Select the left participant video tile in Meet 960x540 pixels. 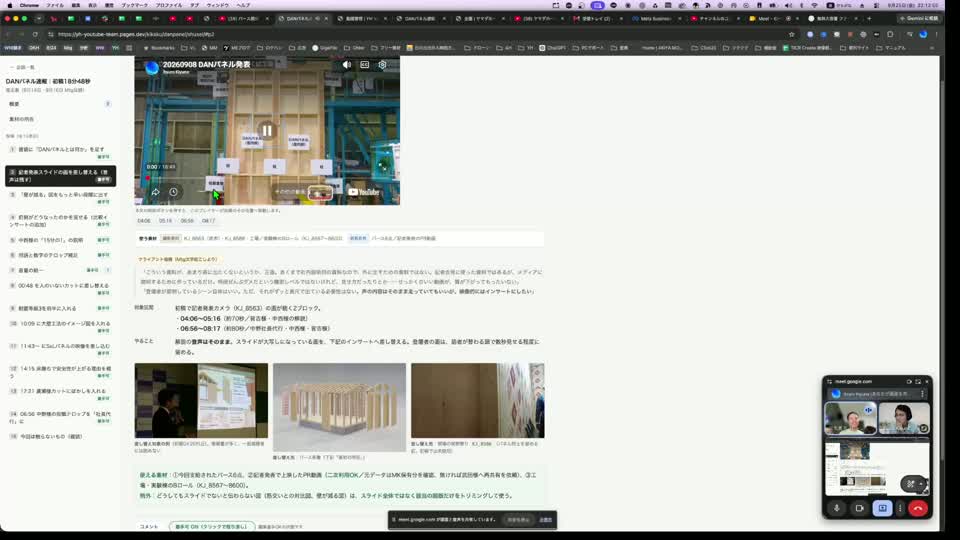coord(850,418)
